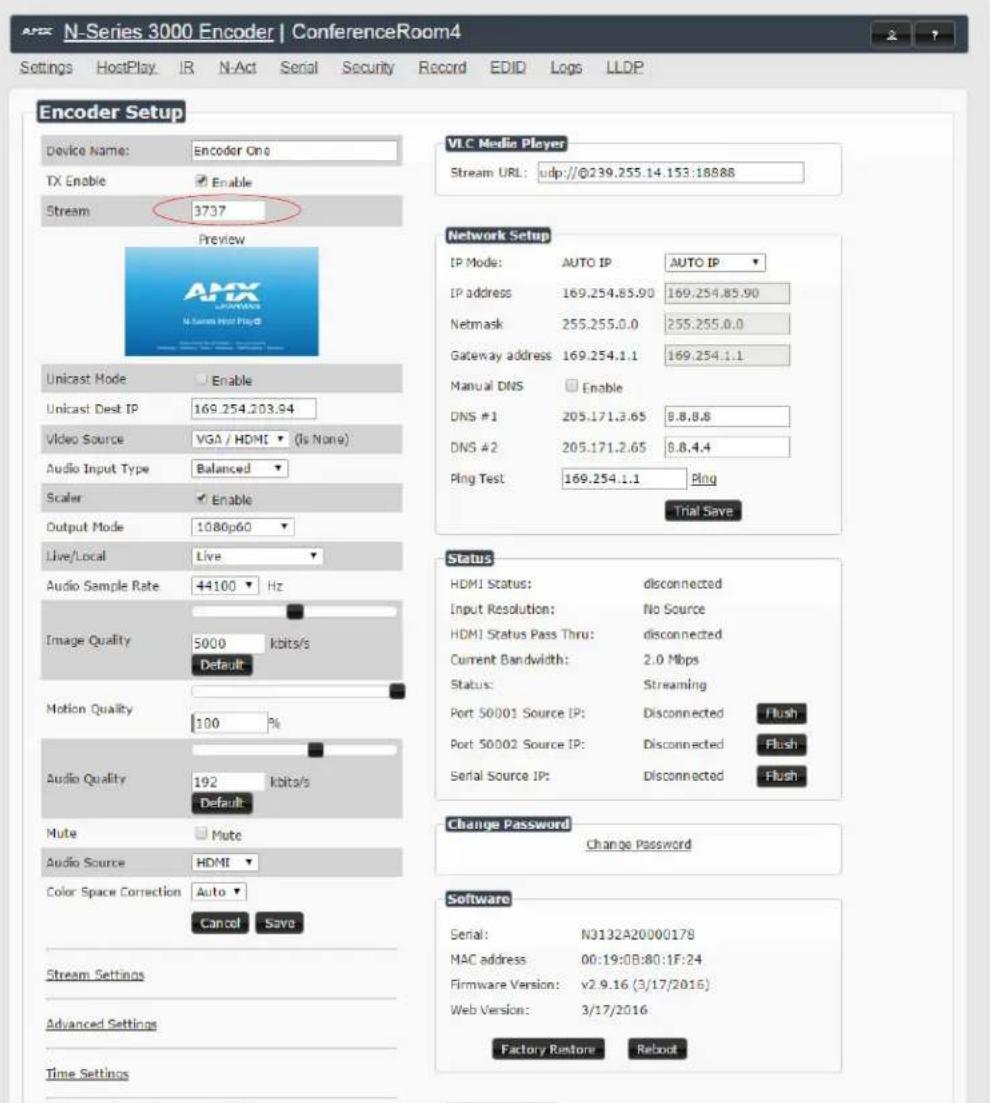Open the LLDP page
The image size is (990, 1103).
pyautogui.click(x=625, y=68)
